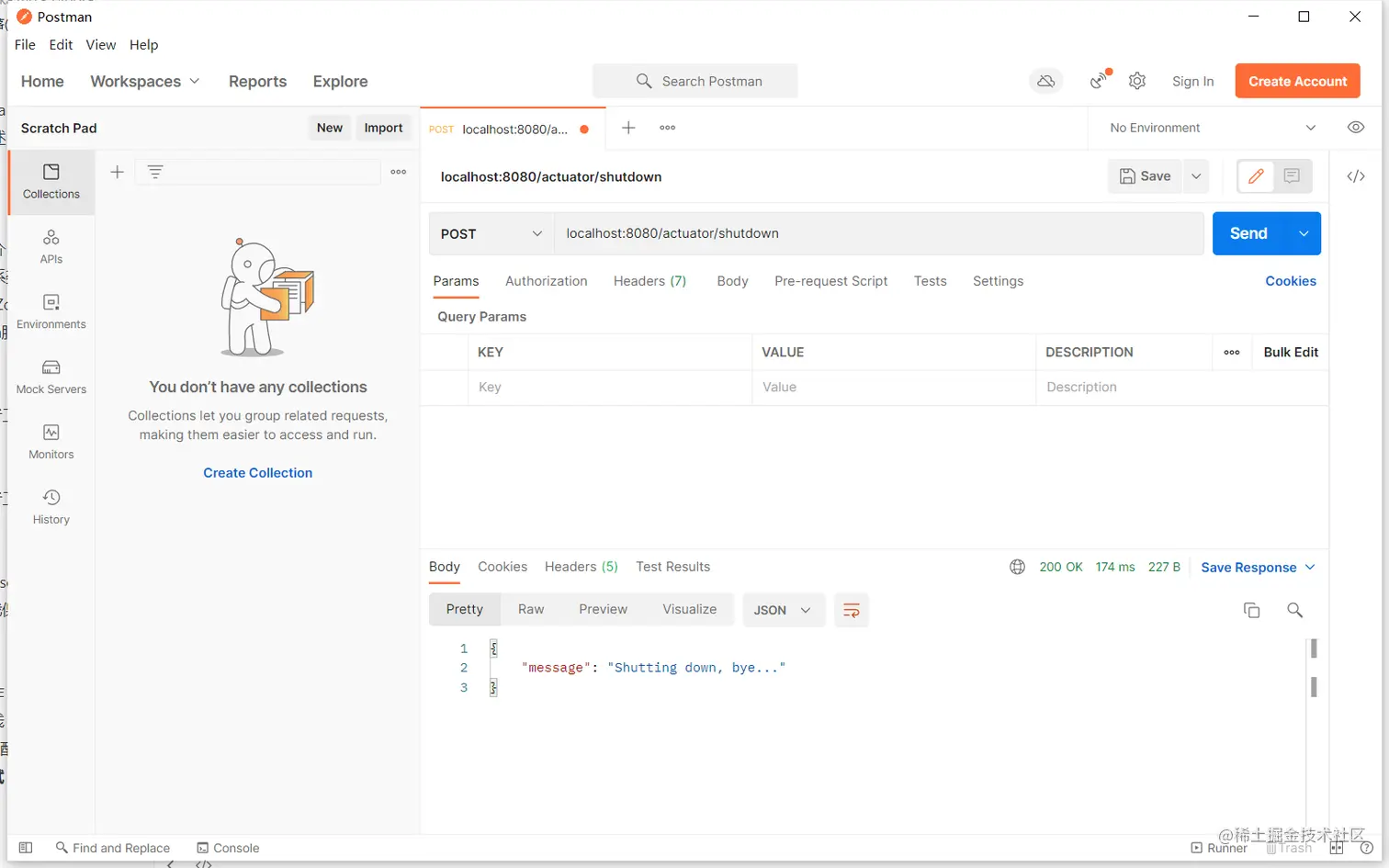Click the Send button
The image size is (1389, 868).
tap(1248, 233)
